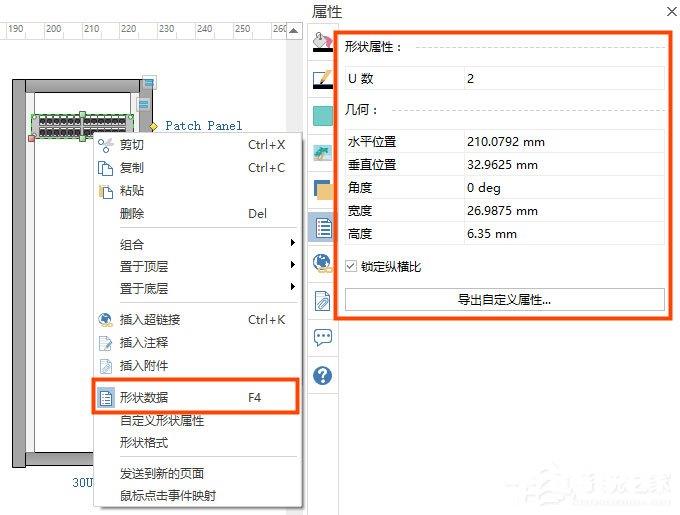
Task: Select 插入注释 in the context menu
Action: [197, 343]
